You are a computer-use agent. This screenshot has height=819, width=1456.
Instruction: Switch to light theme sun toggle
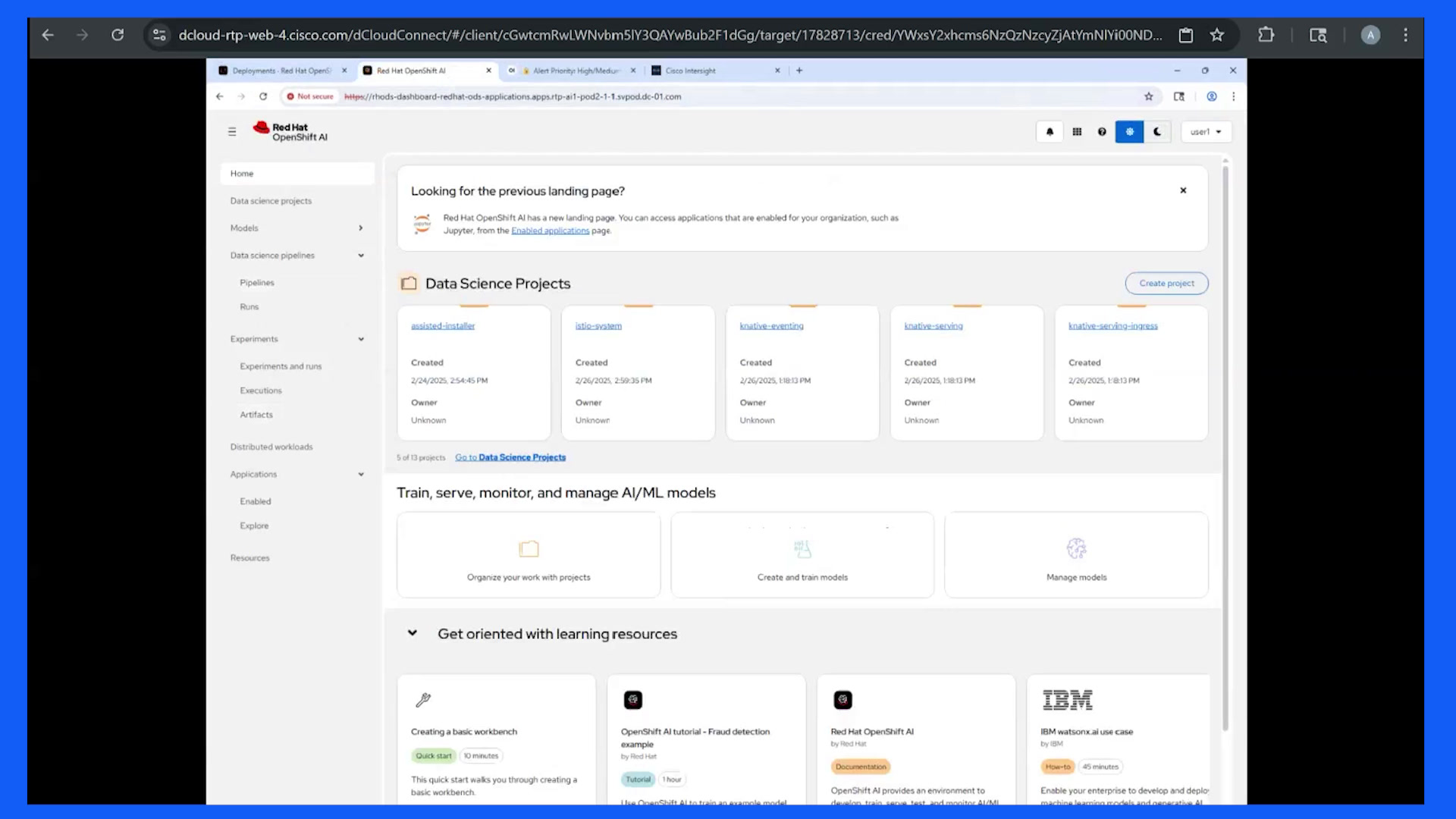click(x=1129, y=132)
